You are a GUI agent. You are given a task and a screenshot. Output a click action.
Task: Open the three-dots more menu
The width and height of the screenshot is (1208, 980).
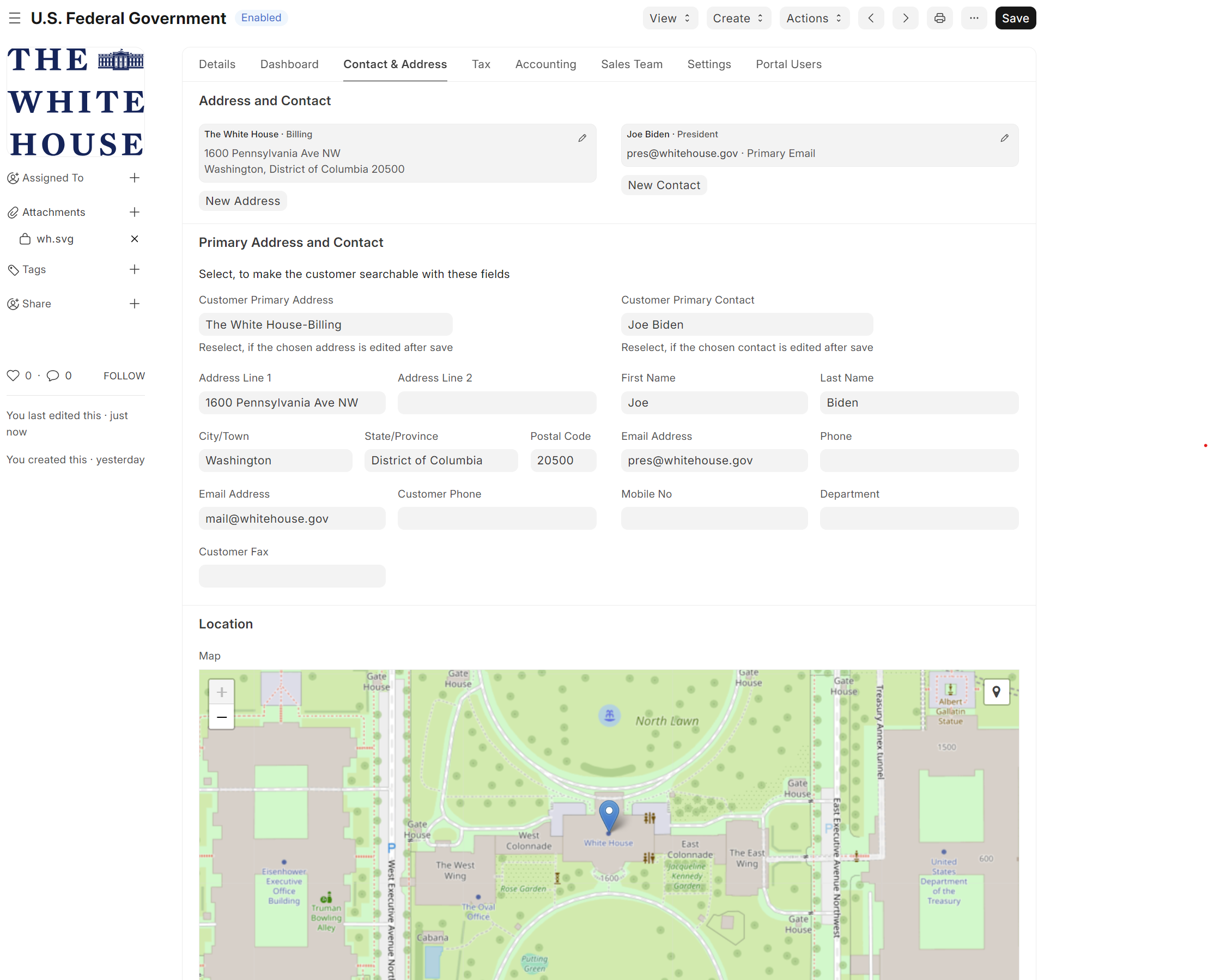(974, 18)
